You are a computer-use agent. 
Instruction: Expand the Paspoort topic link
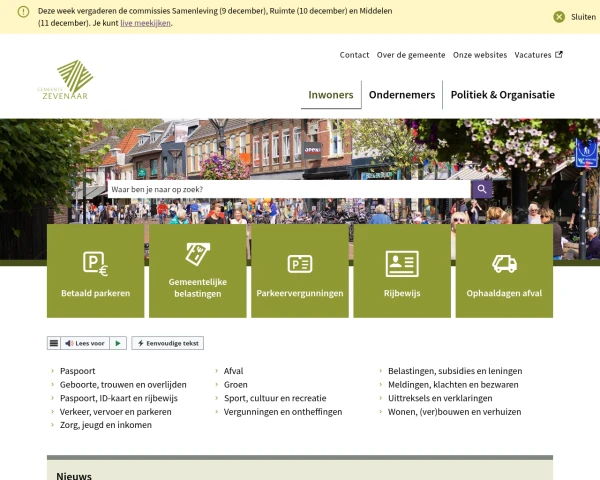click(x=78, y=371)
